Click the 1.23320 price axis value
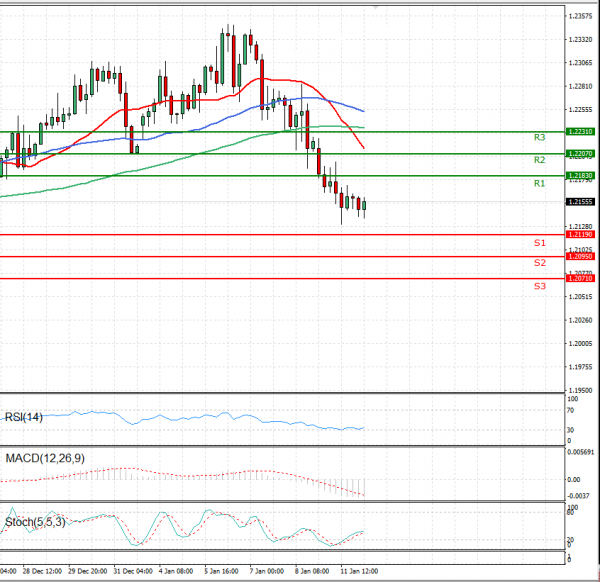 tap(580, 40)
